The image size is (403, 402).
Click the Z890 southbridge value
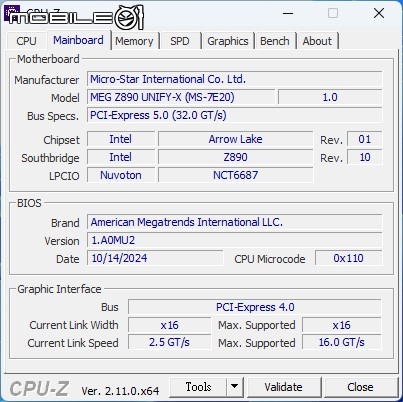(236, 157)
